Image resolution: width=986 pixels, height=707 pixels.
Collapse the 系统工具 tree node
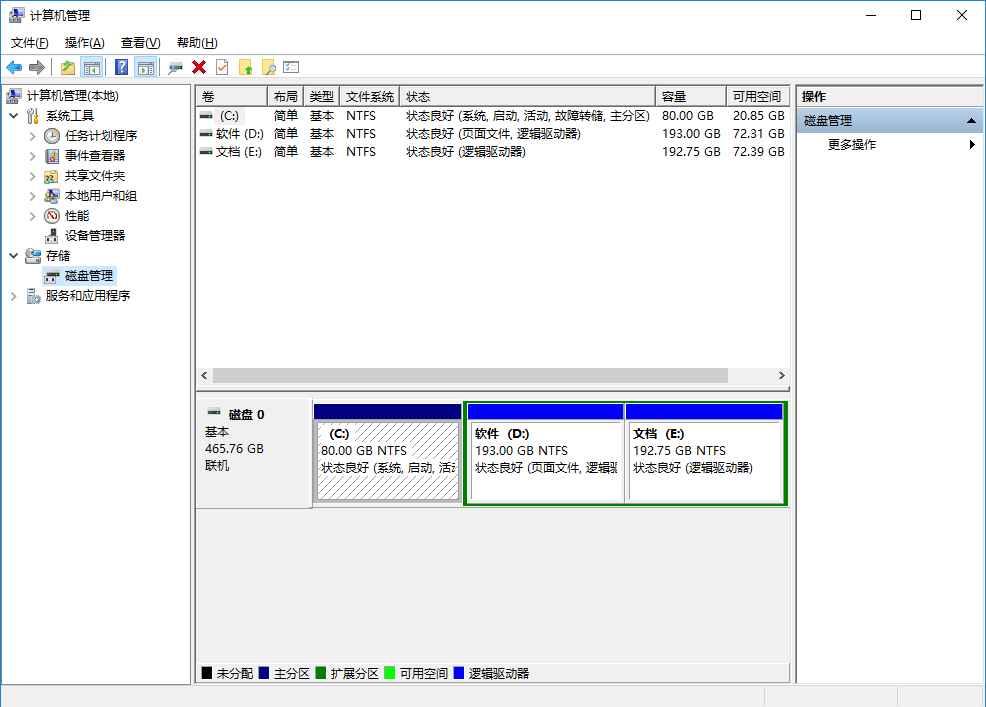coord(14,116)
